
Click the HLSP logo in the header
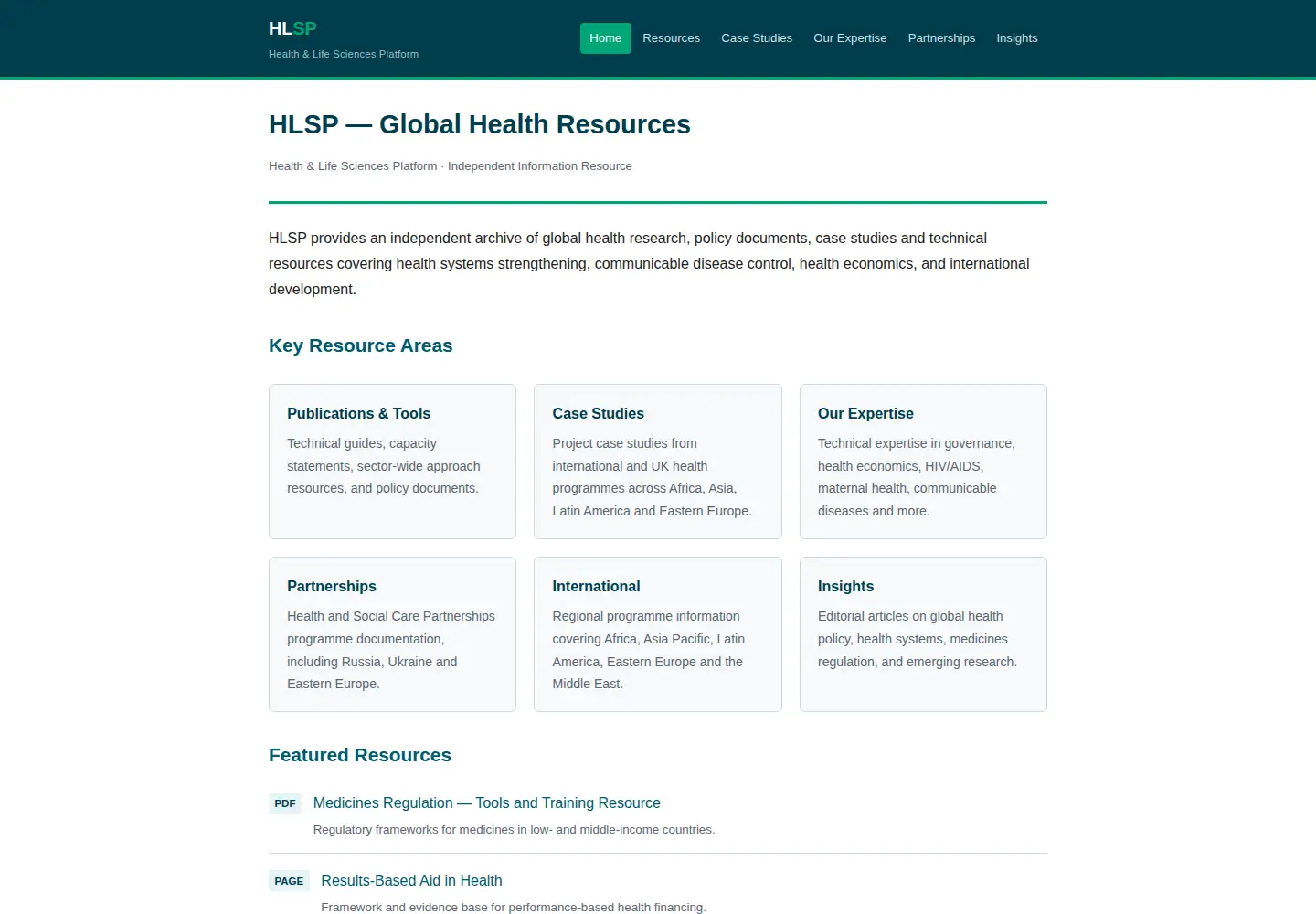tap(292, 28)
